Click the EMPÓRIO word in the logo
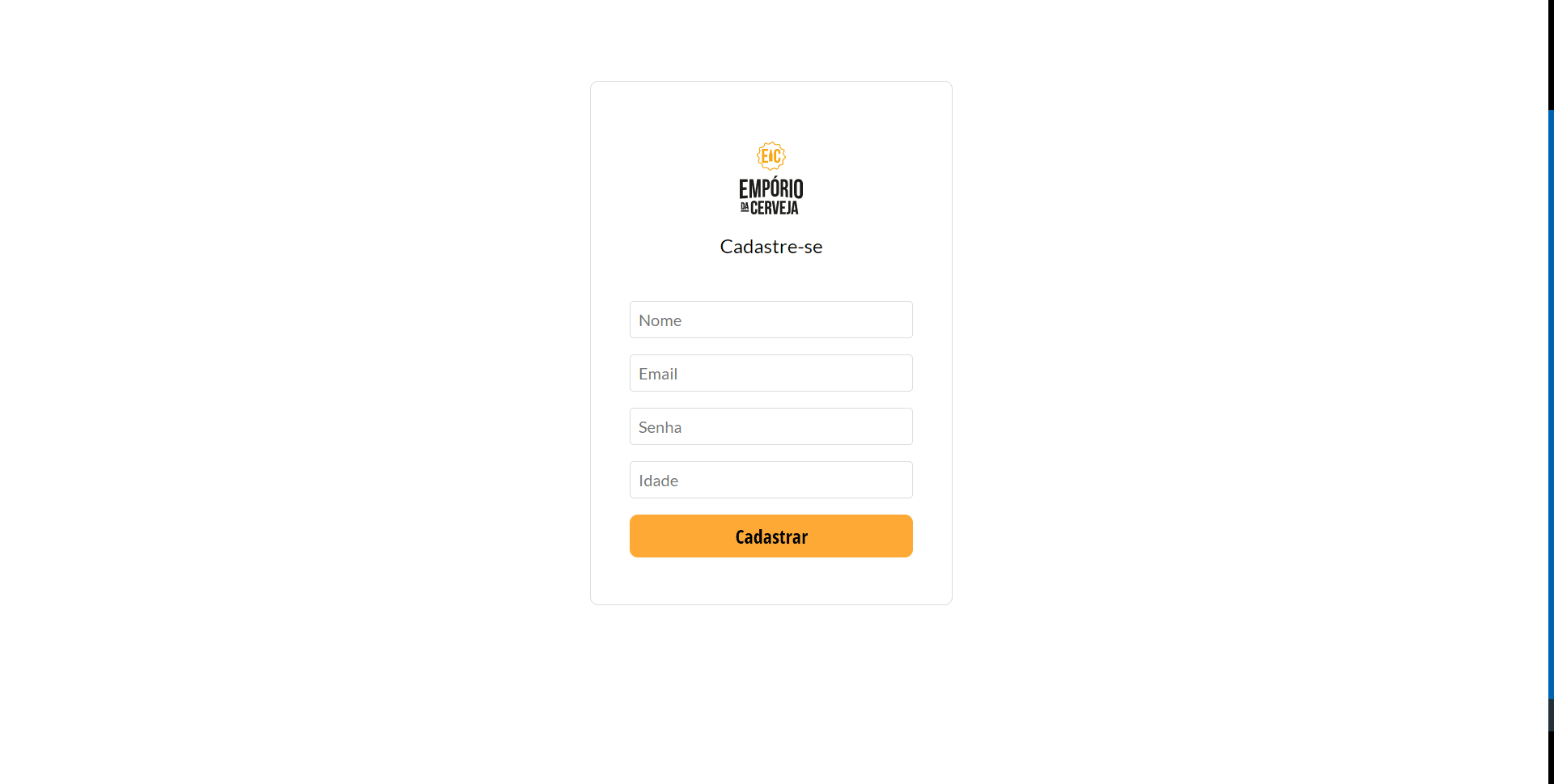The width and height of the screenshot is (1554, 784). pos(771,189)
